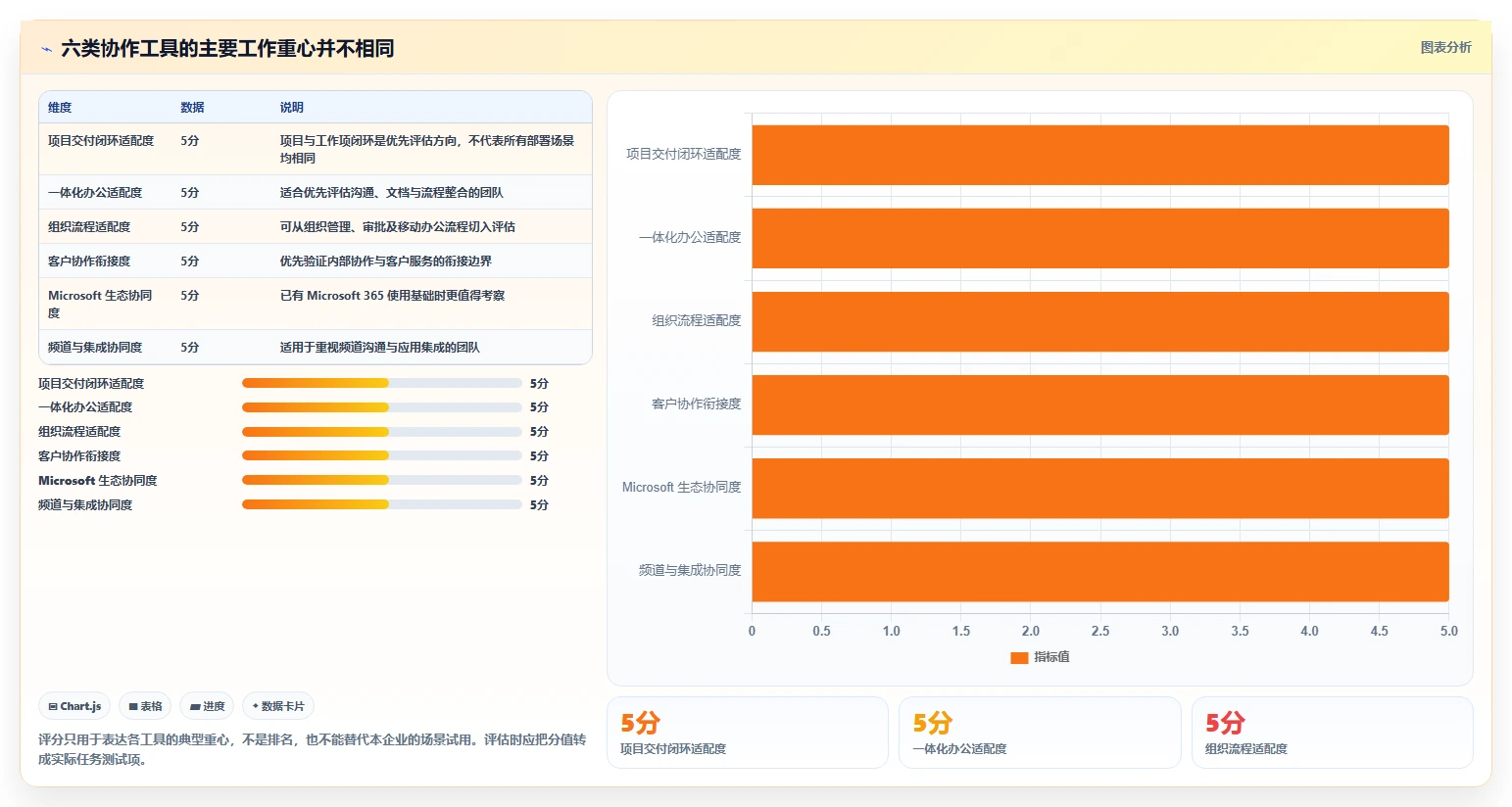Toggle the 指标值 legend swatch
The image size is (1512, 807).
pos(1019,657)
